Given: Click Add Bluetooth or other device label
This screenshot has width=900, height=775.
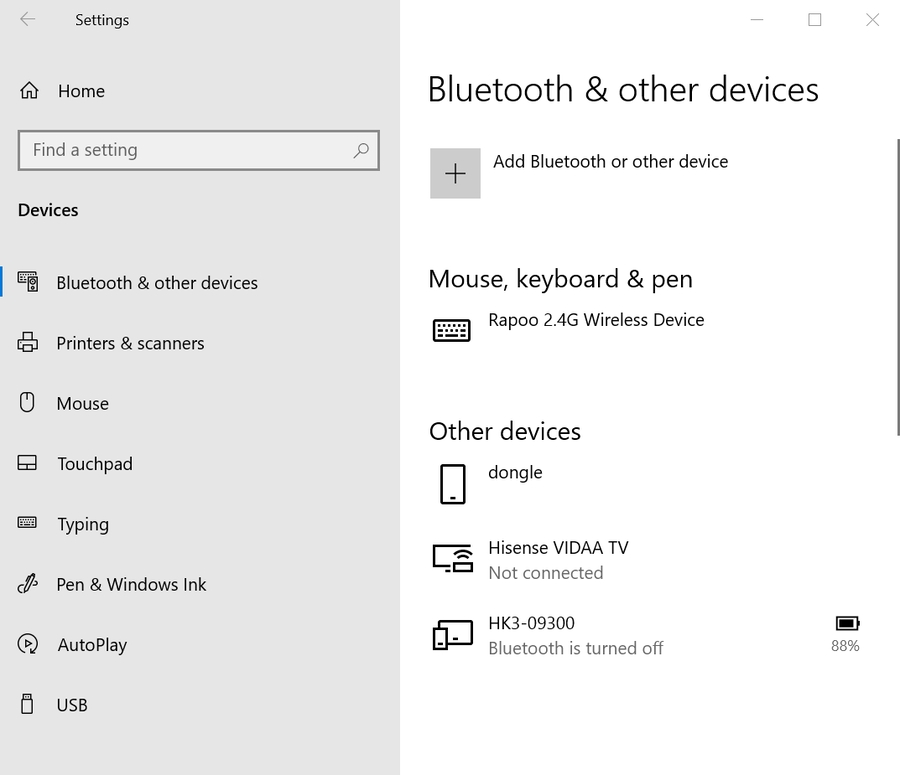Looking at the screenshot, I should pyautogui.click(x=610, y=162).
